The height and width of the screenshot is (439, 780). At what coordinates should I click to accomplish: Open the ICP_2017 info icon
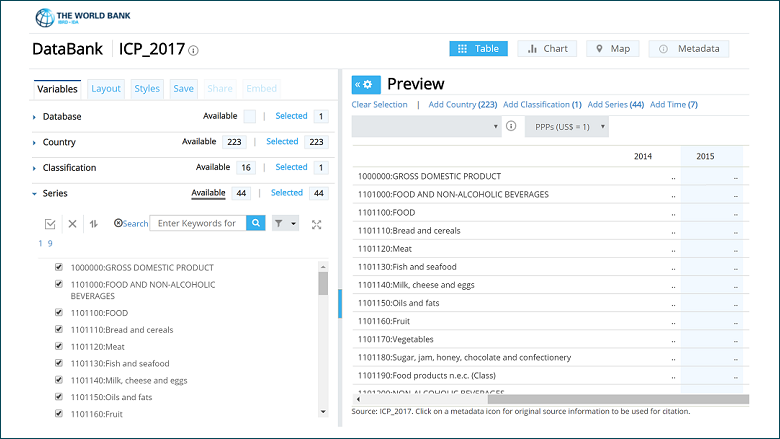pyautogui.click(x=194, y=51)
